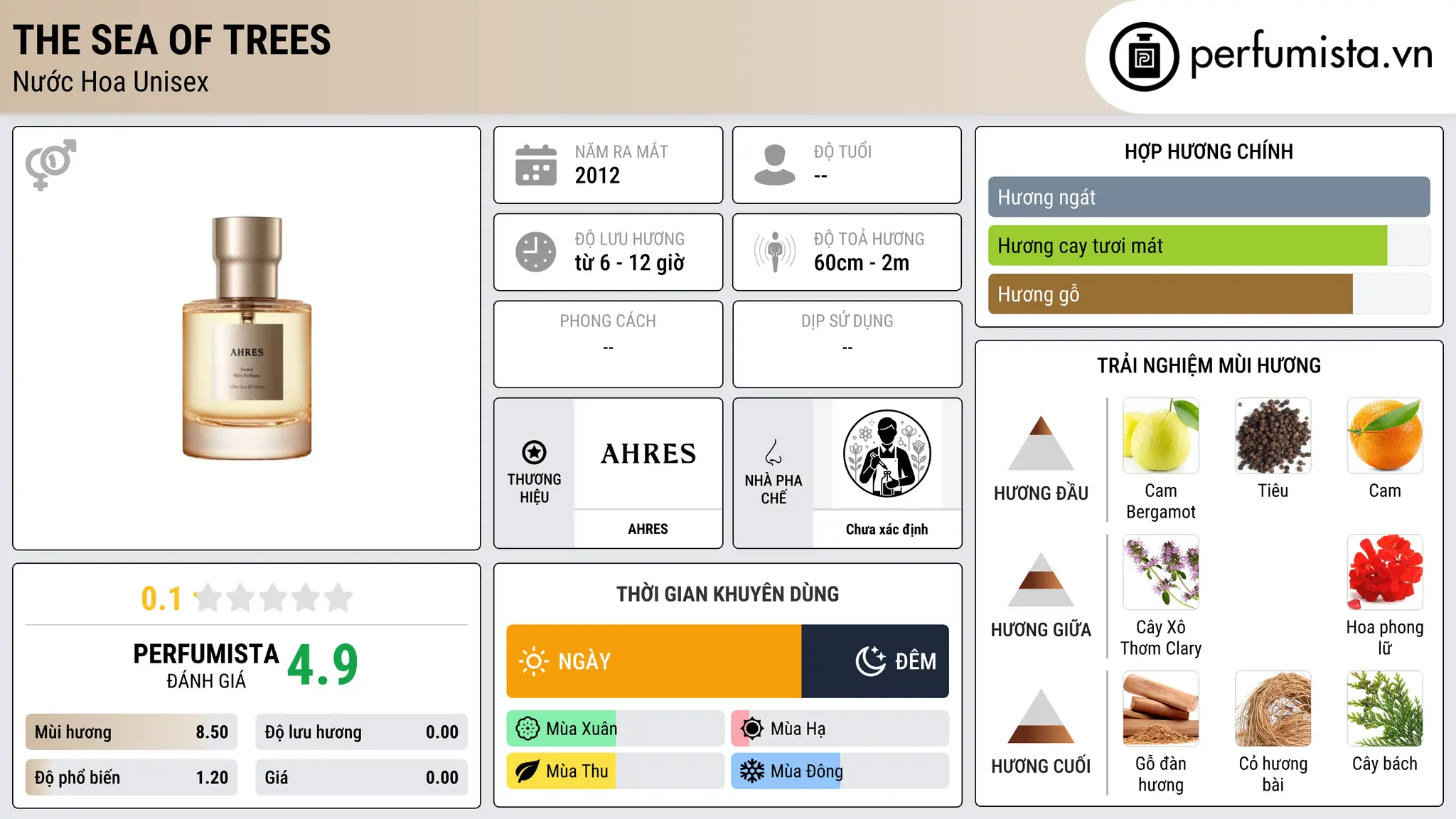Click the AHRES brand name caption

(648, 529)
